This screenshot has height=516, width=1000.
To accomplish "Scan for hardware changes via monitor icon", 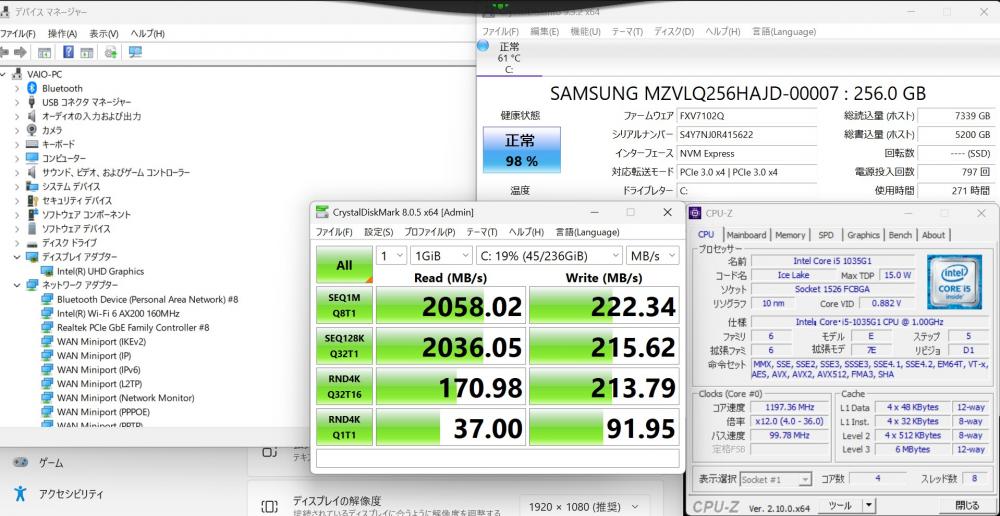I will click(135, 52).
